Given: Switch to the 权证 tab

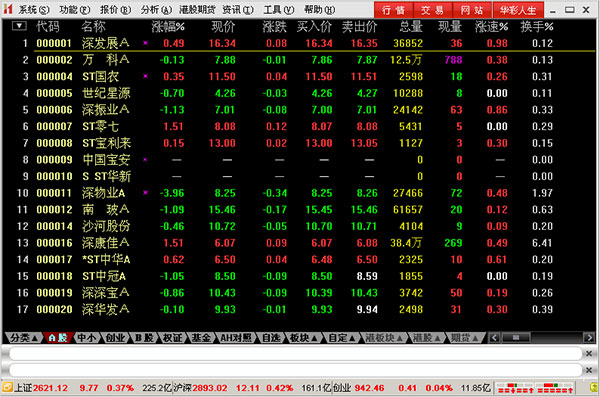Looking at the screenshot, I should point(172,338).
